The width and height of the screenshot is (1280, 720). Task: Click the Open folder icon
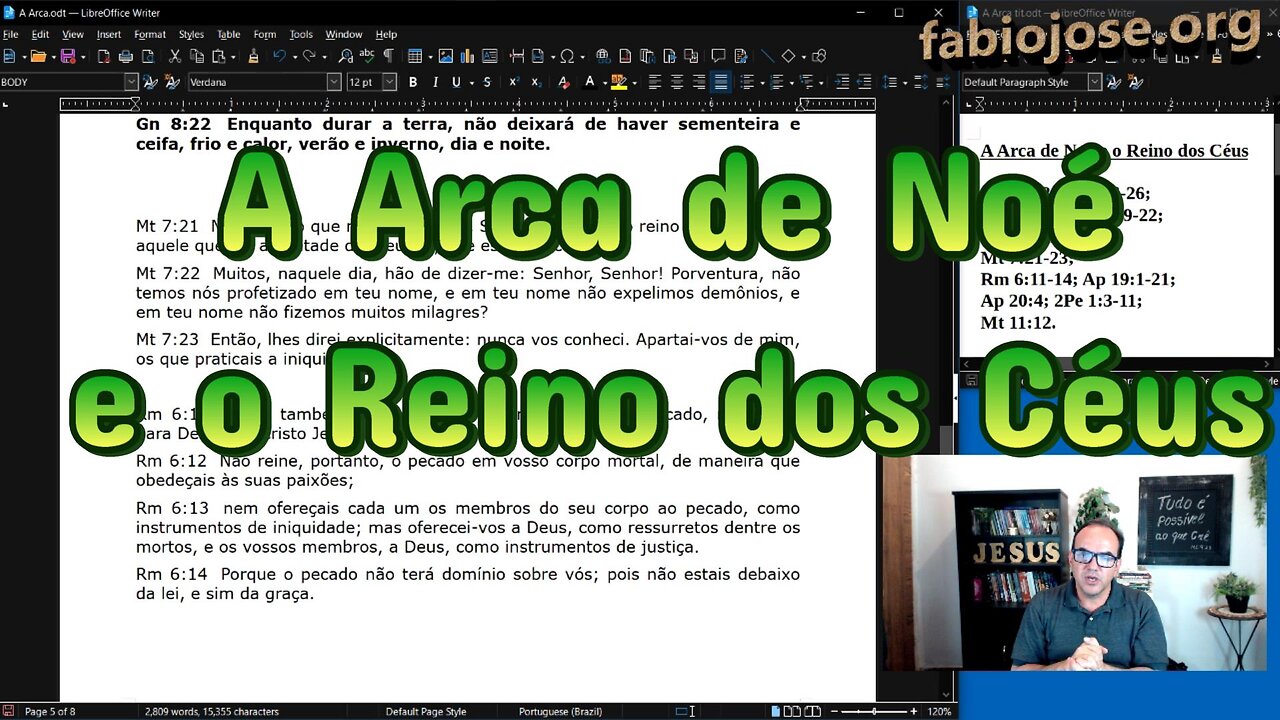[38, 56]
